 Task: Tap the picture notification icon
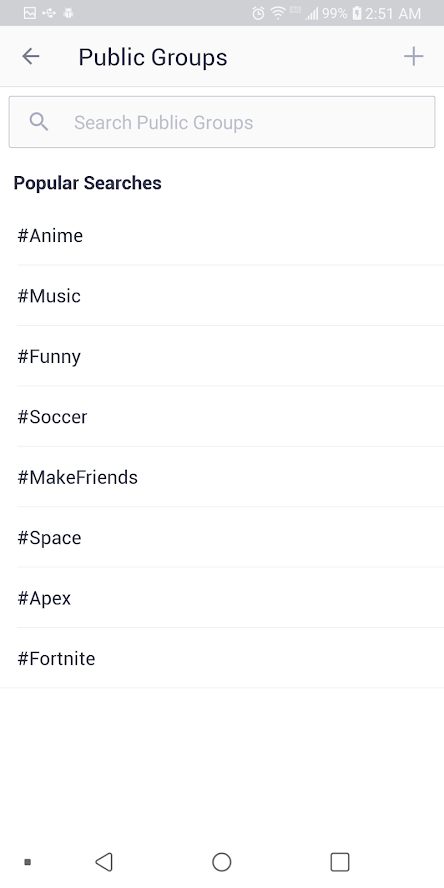click(29, 13)
